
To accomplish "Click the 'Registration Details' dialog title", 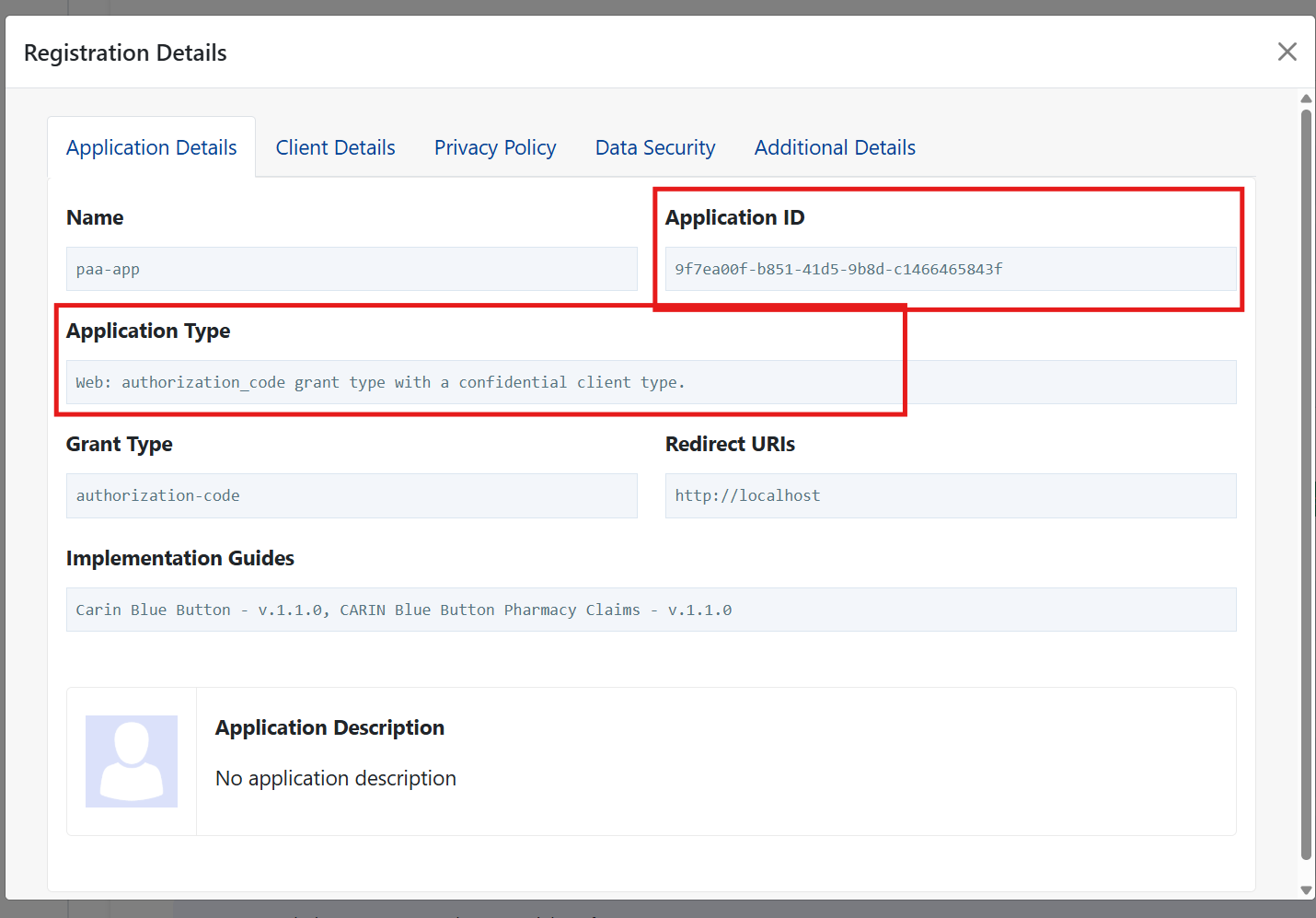I will [125, 52].
